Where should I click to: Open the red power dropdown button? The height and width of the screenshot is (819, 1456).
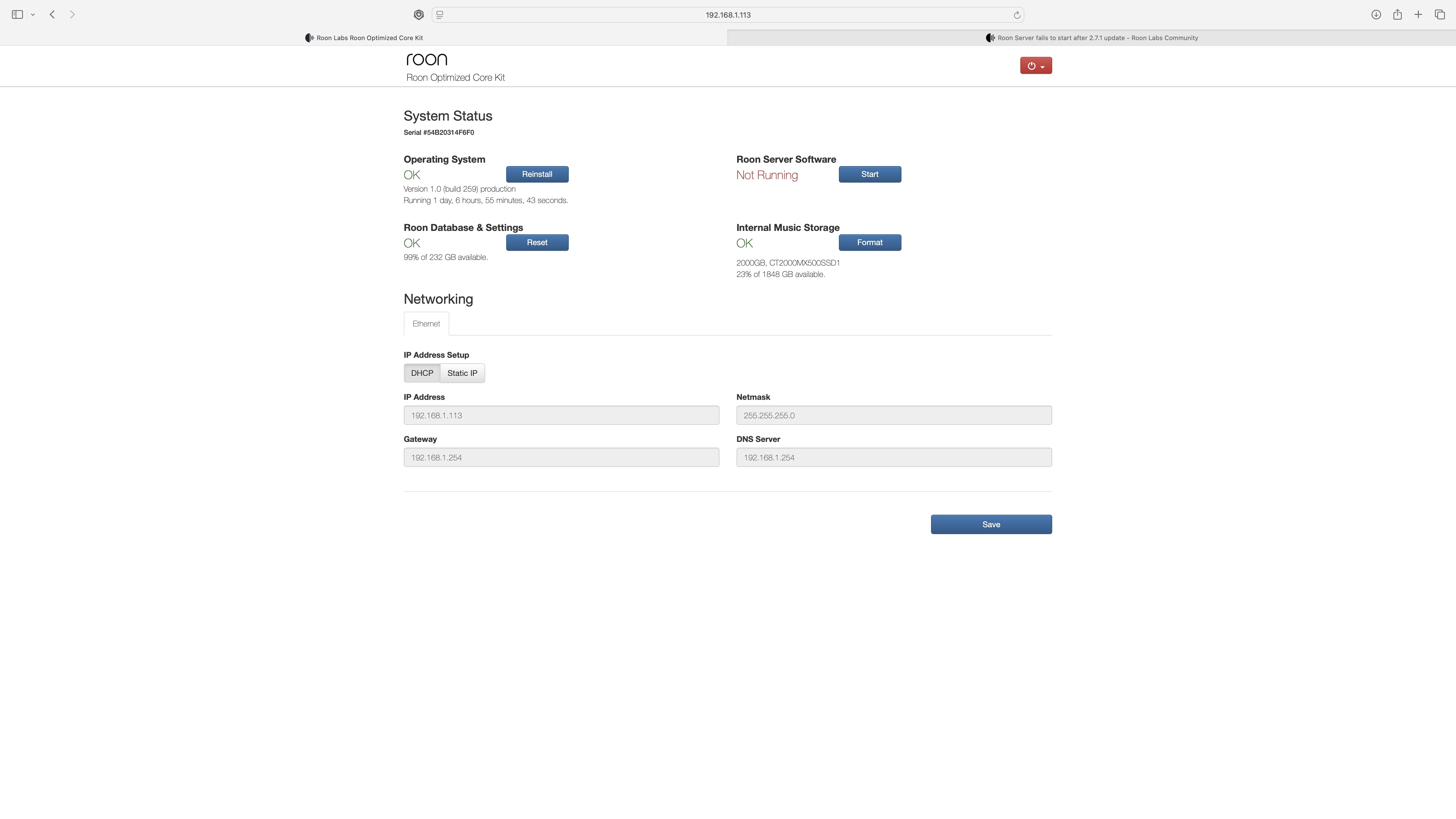click(1035, 66)
